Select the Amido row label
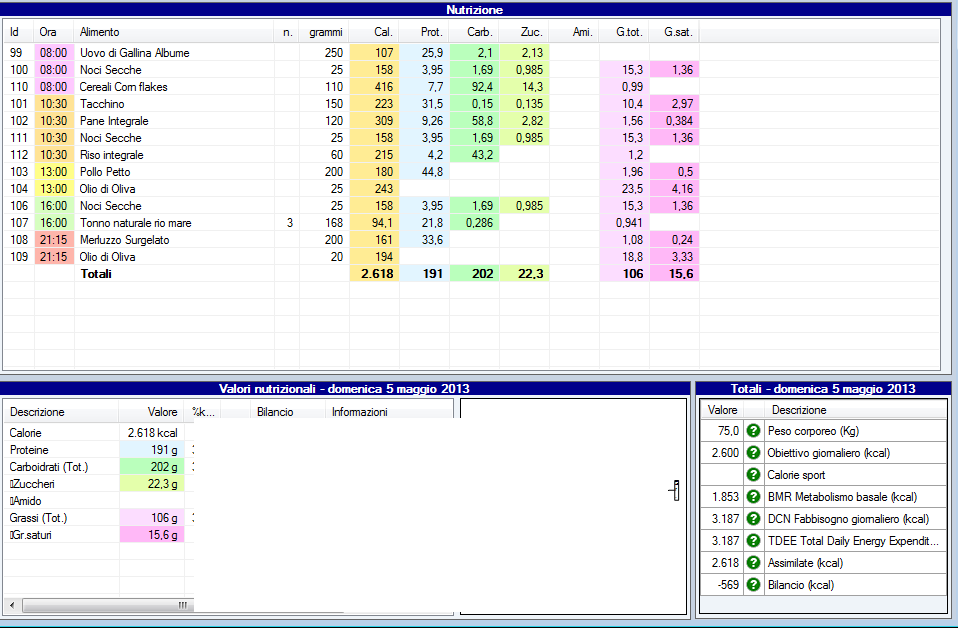Image resolution: width=958 pixels, height=630 pixels. tap(27, 501)
